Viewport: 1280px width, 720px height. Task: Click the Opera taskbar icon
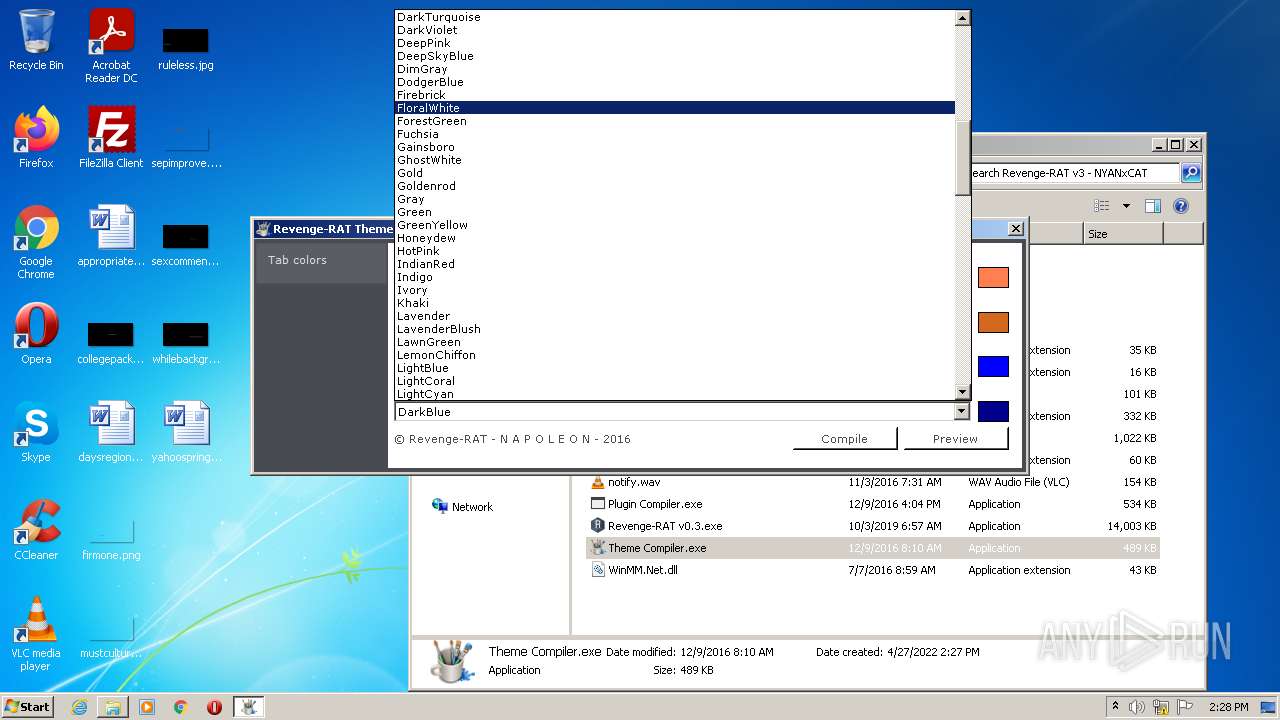[x=214, y=707]
